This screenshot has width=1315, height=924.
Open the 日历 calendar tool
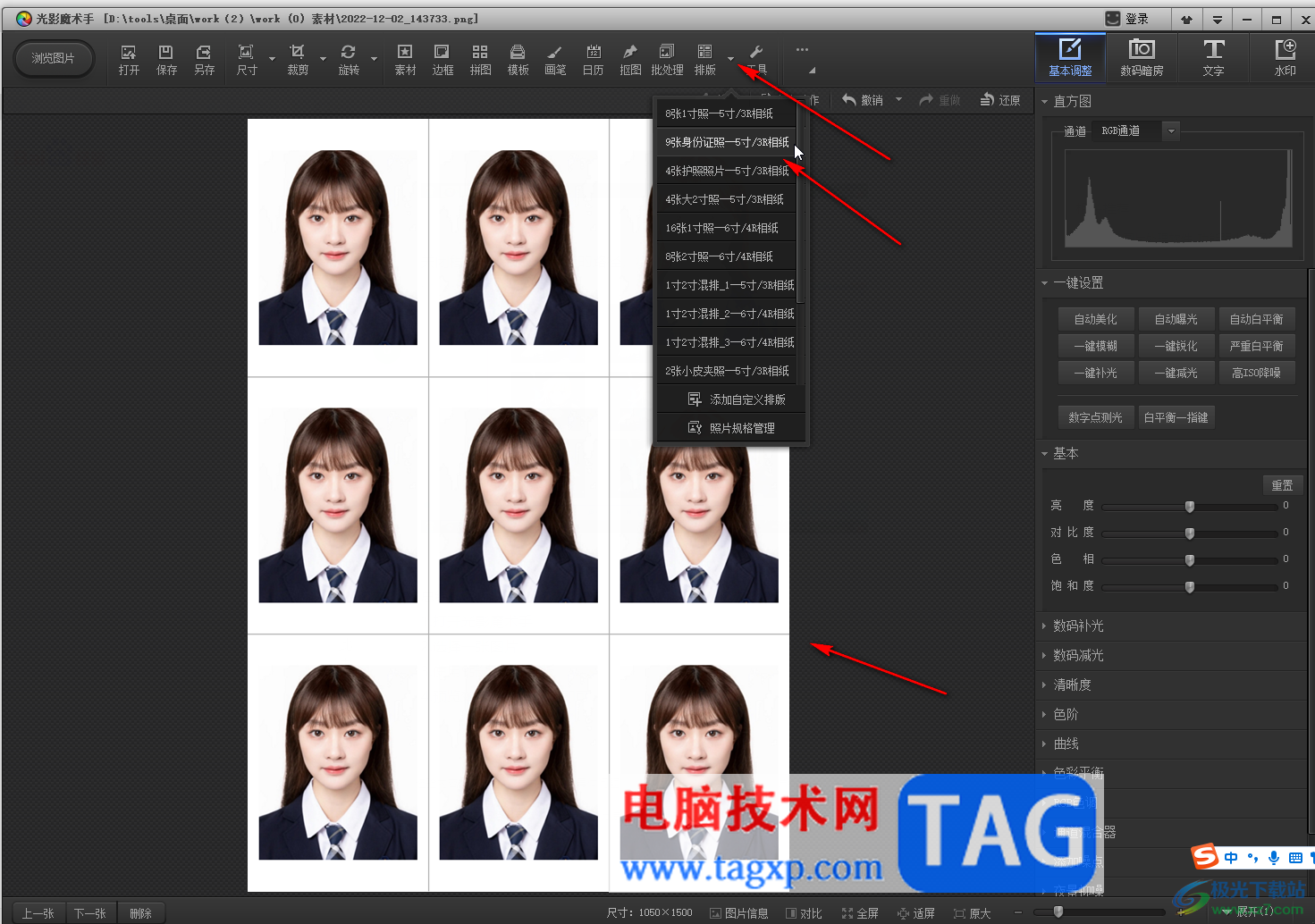click(593, 59)
